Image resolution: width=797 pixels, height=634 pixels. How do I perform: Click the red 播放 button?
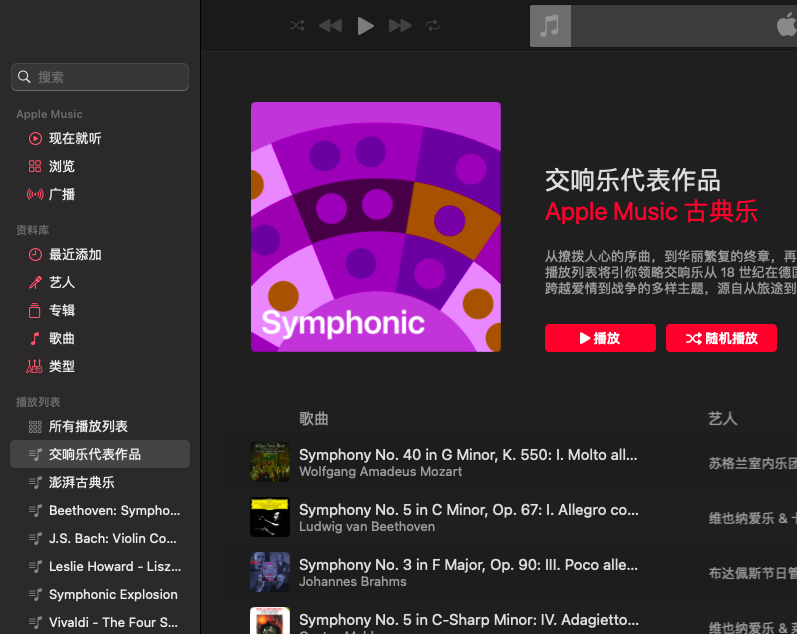point(600,338)
